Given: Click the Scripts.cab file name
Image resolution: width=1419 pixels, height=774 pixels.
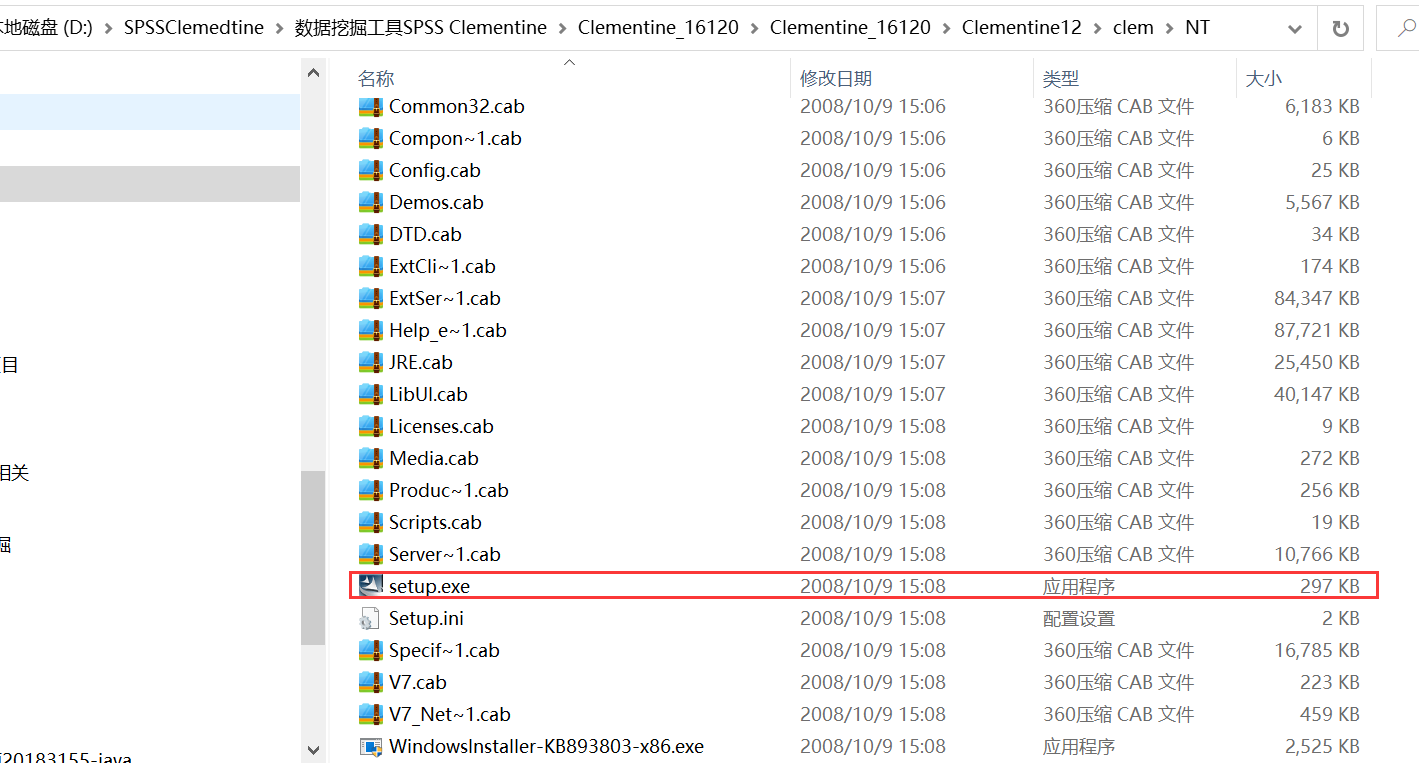Looking at the screenshot, I should [435, 522].
